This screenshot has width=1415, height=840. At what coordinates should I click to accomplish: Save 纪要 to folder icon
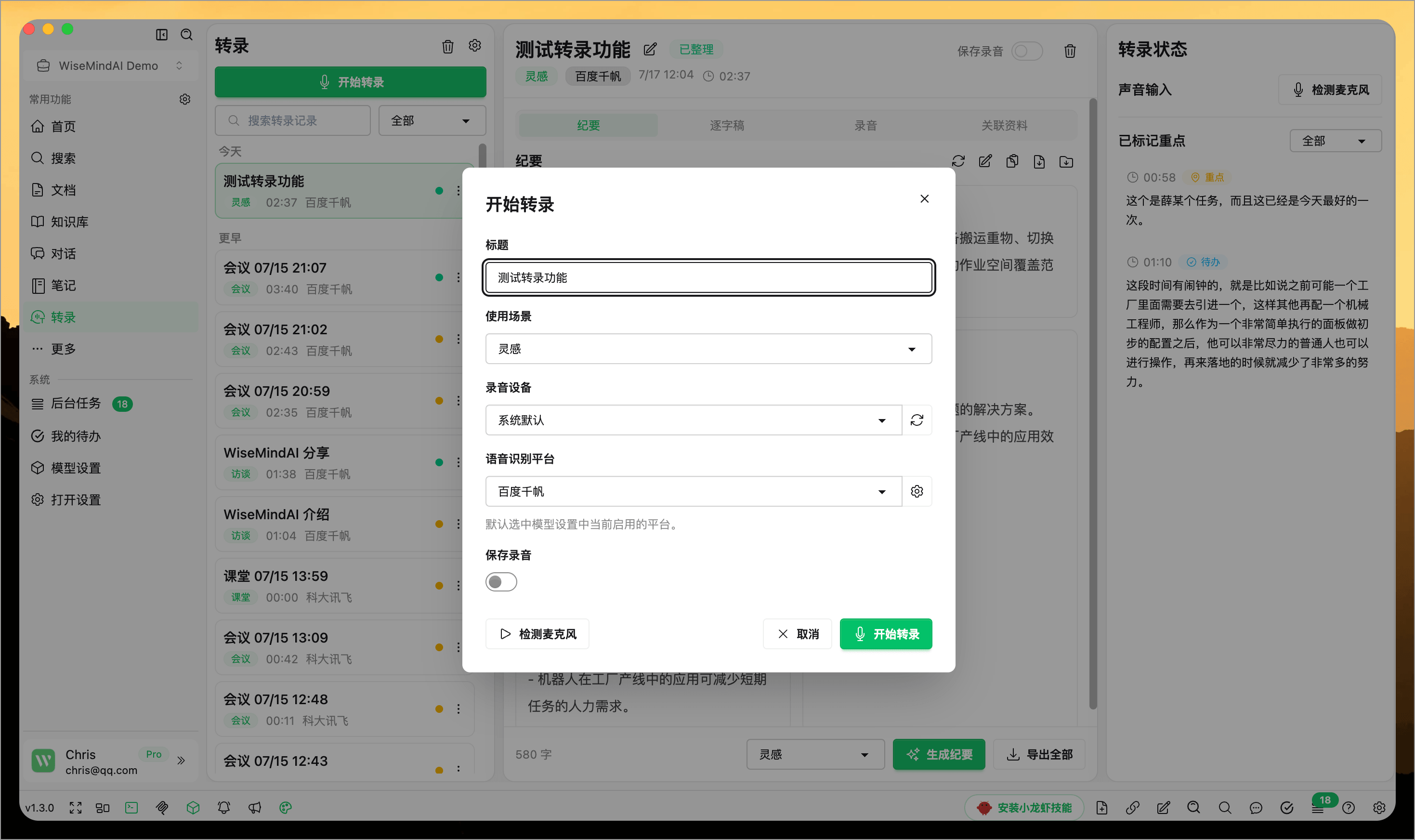1066,162
